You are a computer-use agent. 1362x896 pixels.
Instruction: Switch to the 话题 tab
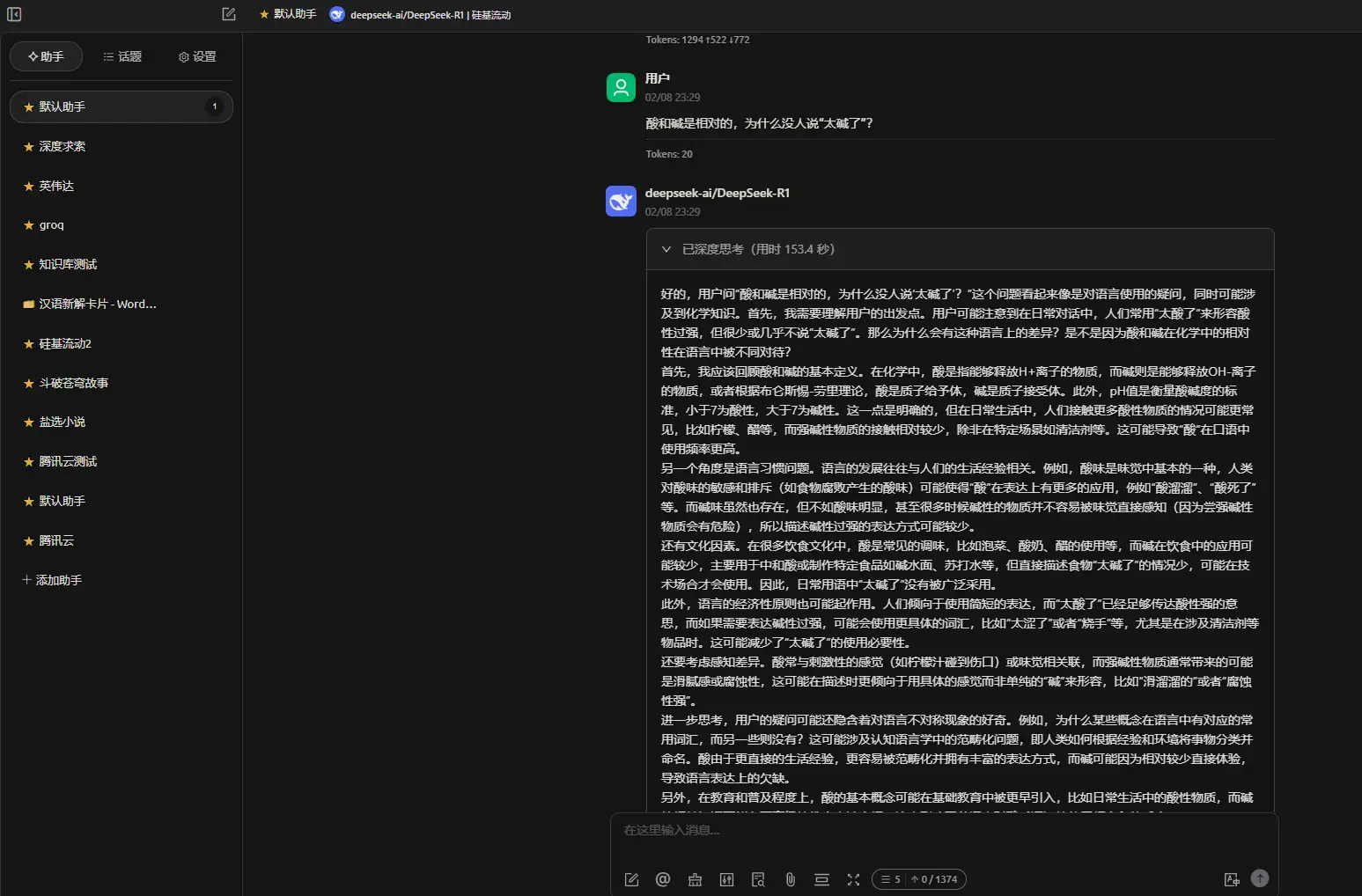tap(122, 56)
